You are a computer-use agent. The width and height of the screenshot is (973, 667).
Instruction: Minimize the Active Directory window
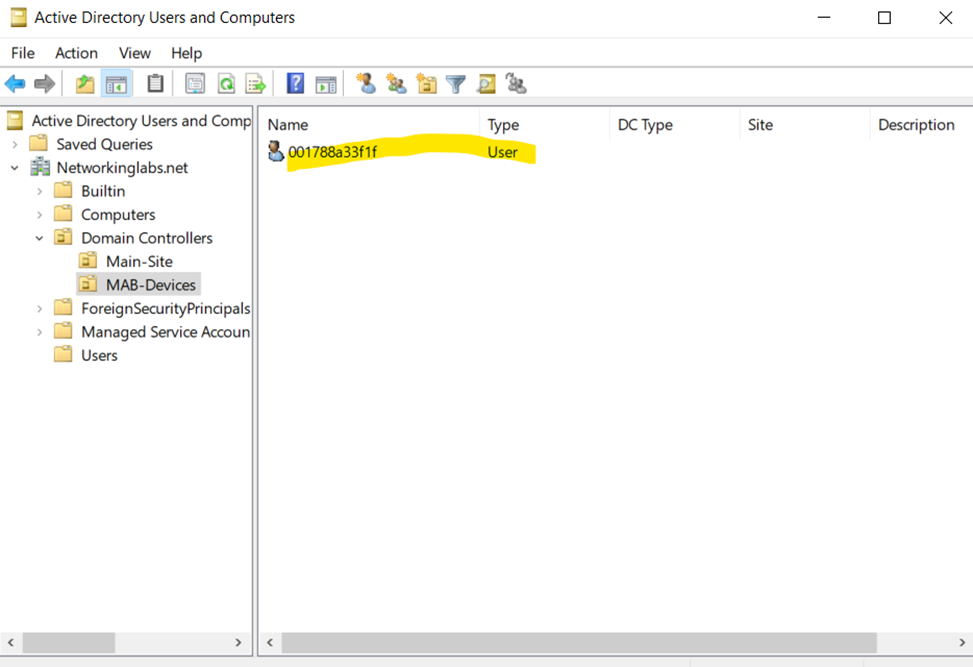tap(823, 17)
